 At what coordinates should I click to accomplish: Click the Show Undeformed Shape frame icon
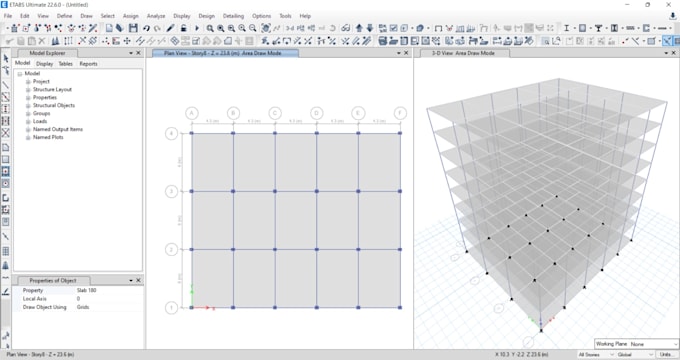(438, 28)
